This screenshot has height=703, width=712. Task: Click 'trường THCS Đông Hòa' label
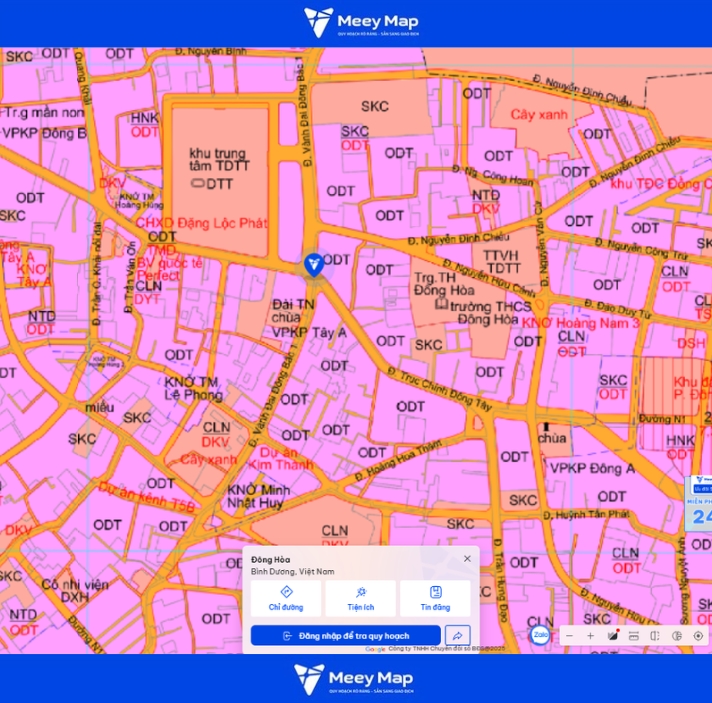pyautogui.click(x=490, y=313)
